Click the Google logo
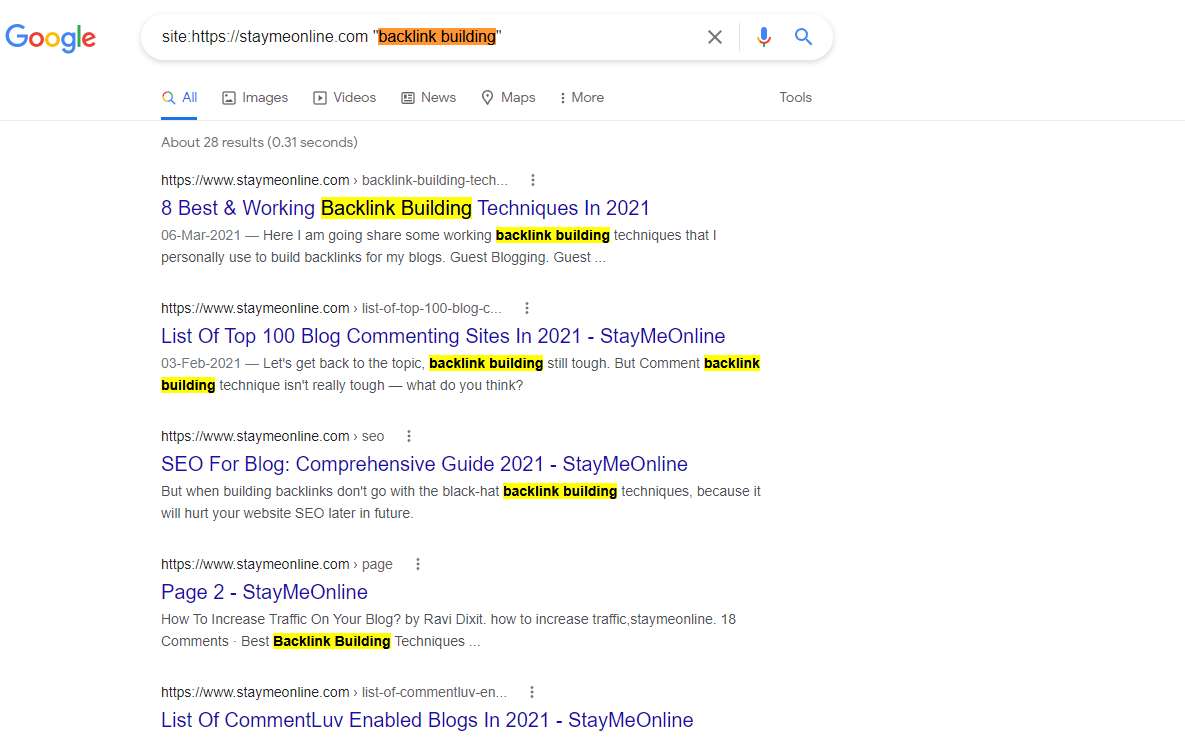This screenshot has width=1185, height=739. 51,38
